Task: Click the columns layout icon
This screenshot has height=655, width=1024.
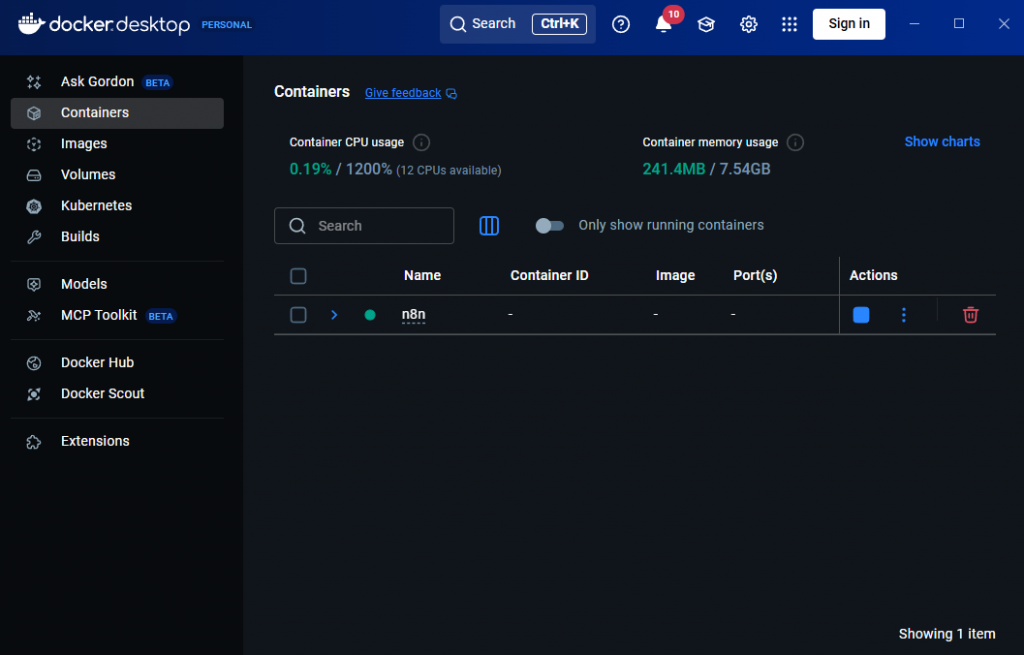Action: (x=488, y=225)
